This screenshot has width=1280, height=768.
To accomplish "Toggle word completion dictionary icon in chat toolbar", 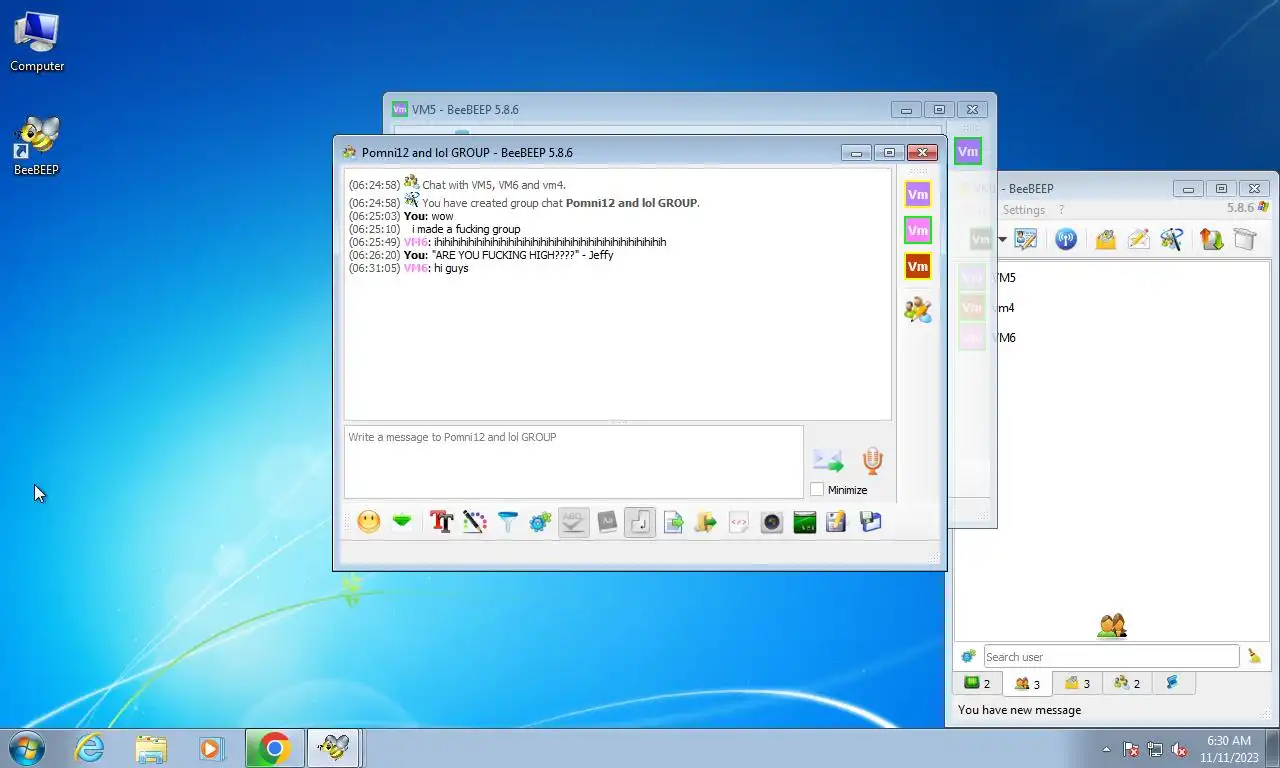I will 606,522.
